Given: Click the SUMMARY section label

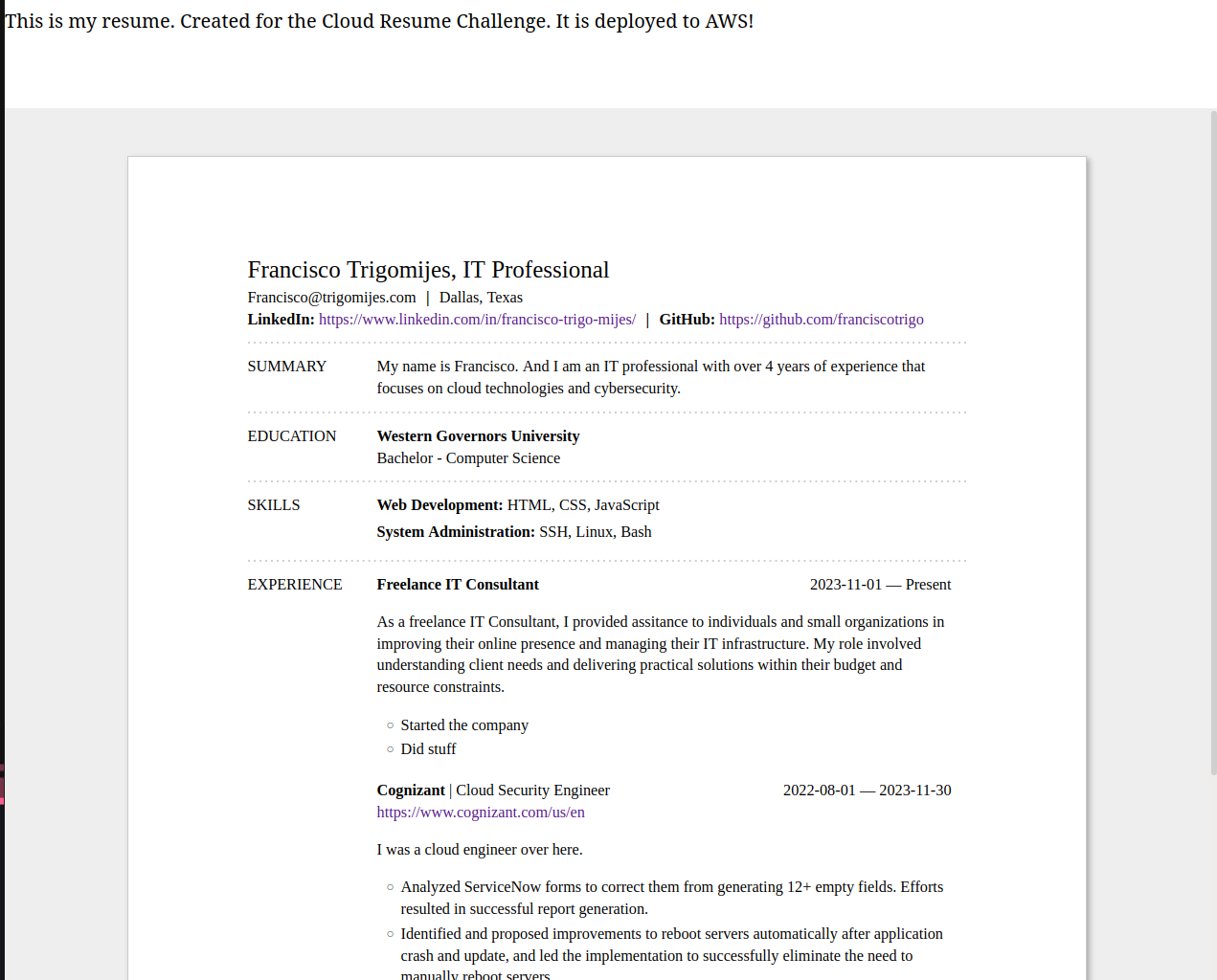Looking at the screenshot, I should point(286,367).
